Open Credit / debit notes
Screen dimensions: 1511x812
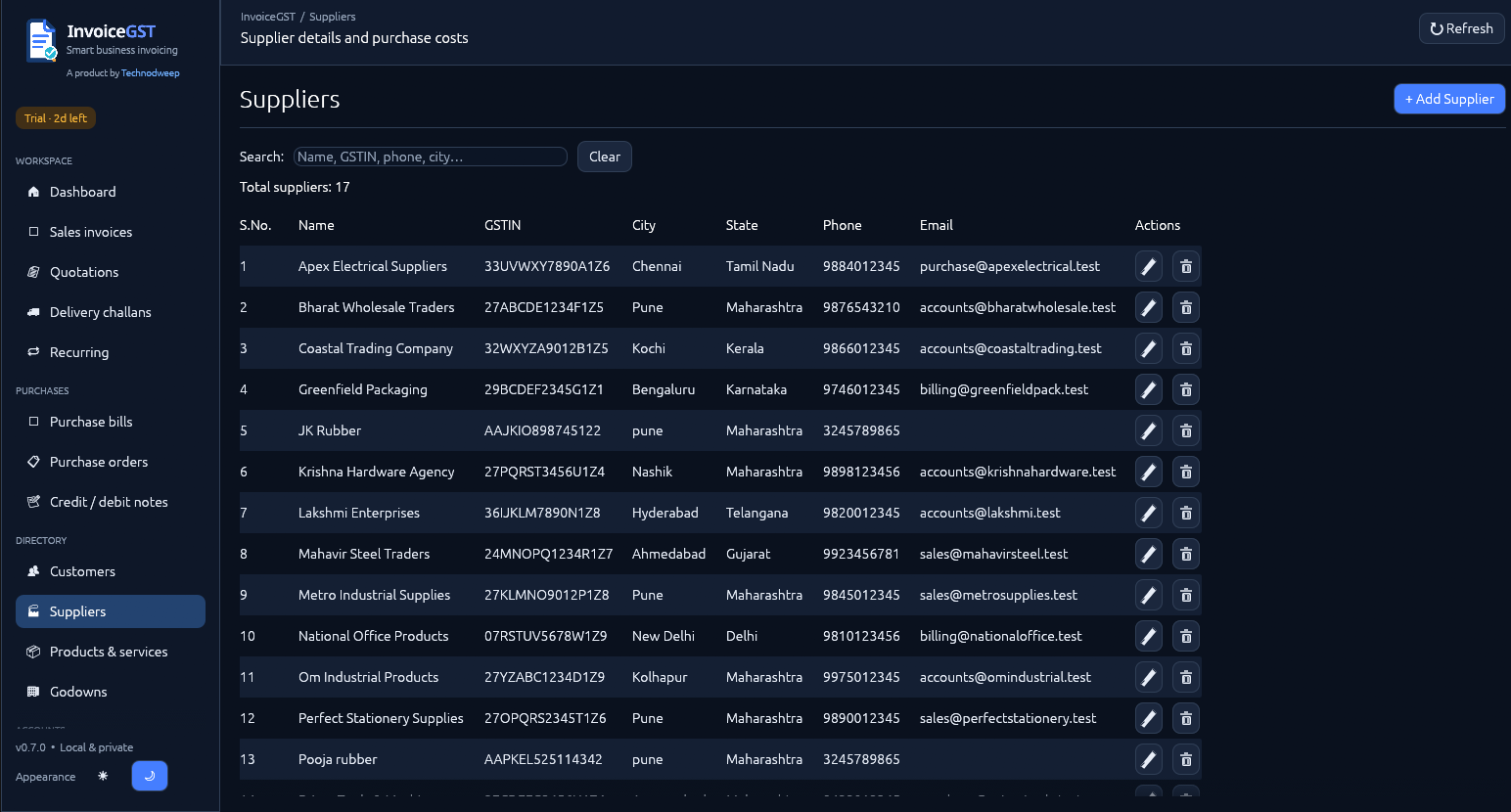pos(111,502)
